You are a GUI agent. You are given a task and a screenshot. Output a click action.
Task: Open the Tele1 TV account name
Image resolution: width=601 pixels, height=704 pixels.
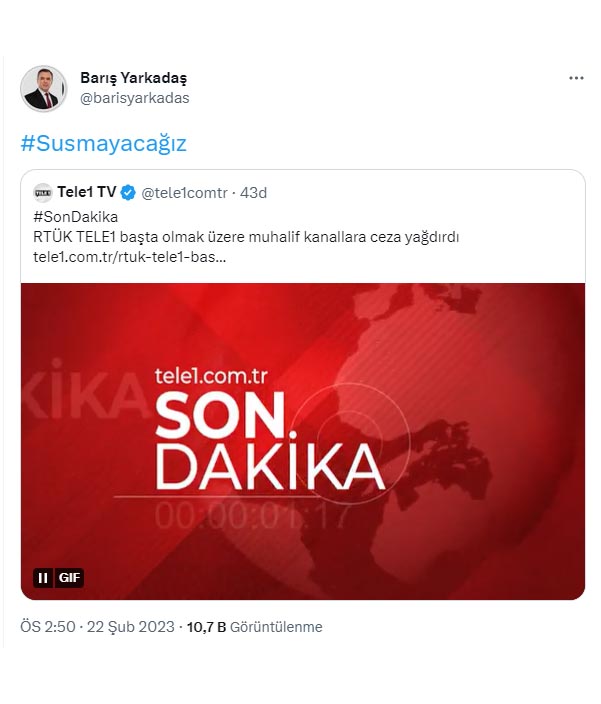(87, 192)
